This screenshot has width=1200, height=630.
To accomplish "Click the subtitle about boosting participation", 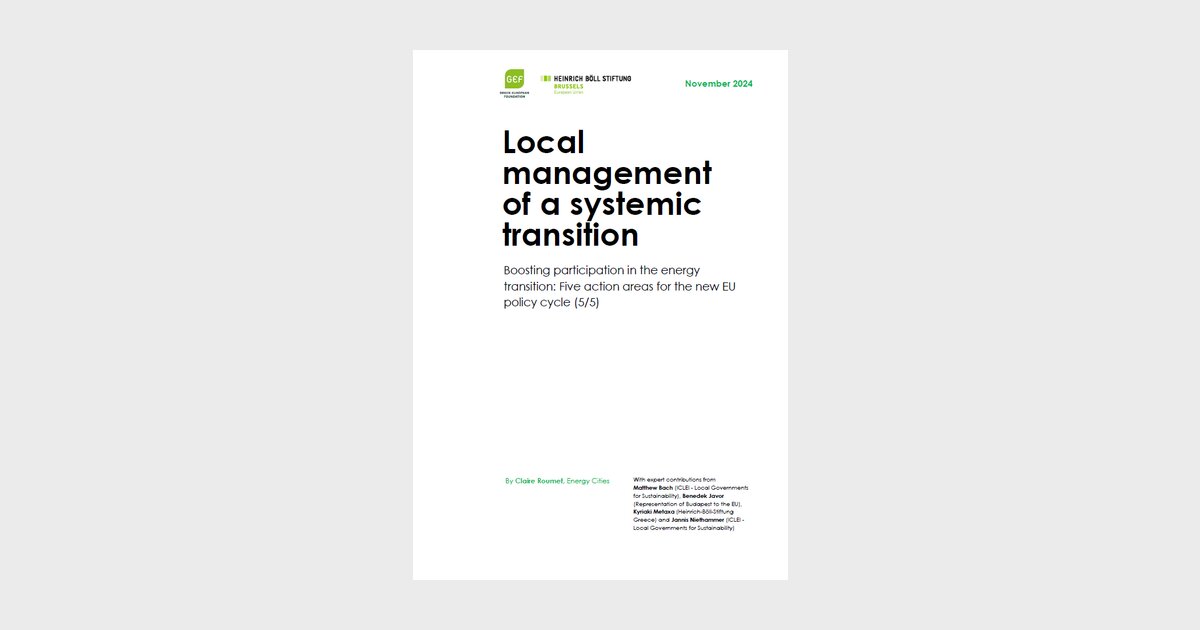I will click(600, 270).
